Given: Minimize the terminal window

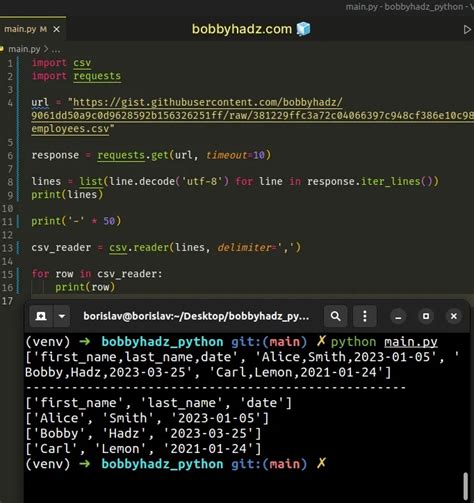Looking at the screenshot, I should pyautogui.click(x=398, y=316).
